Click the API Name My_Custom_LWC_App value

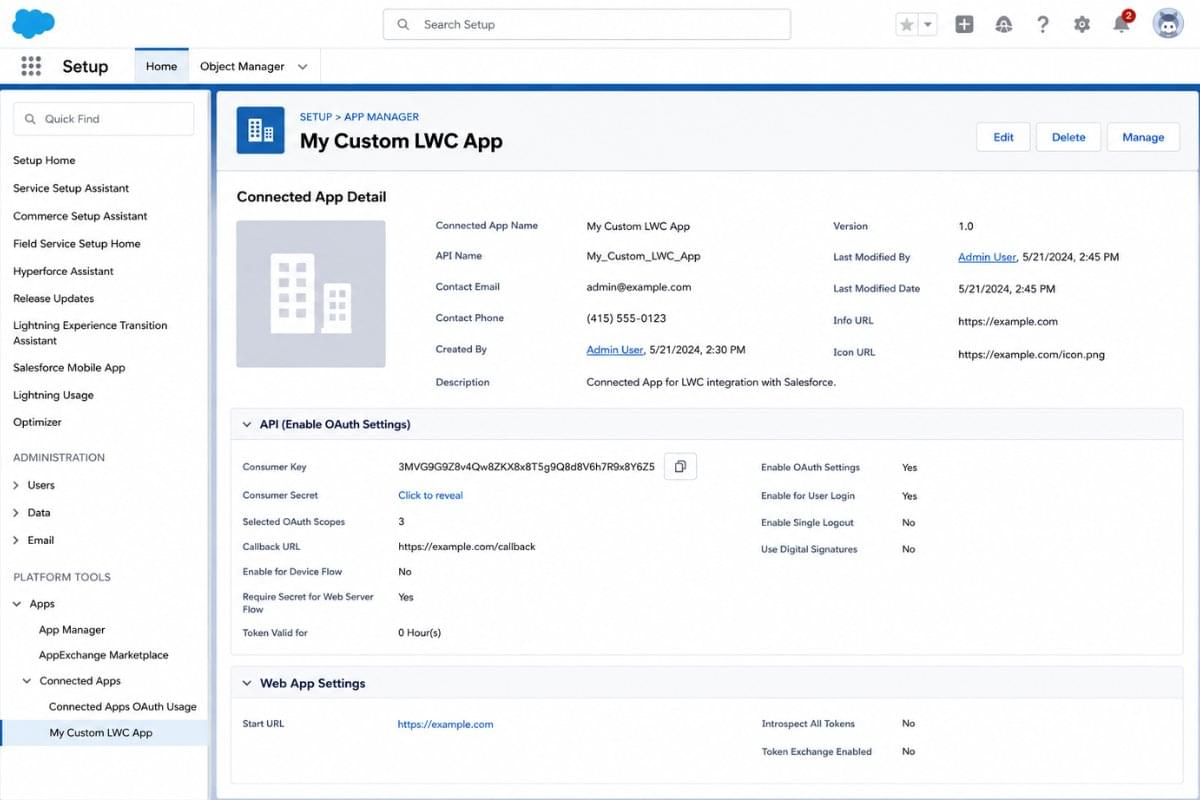click(x=643, y=256)
